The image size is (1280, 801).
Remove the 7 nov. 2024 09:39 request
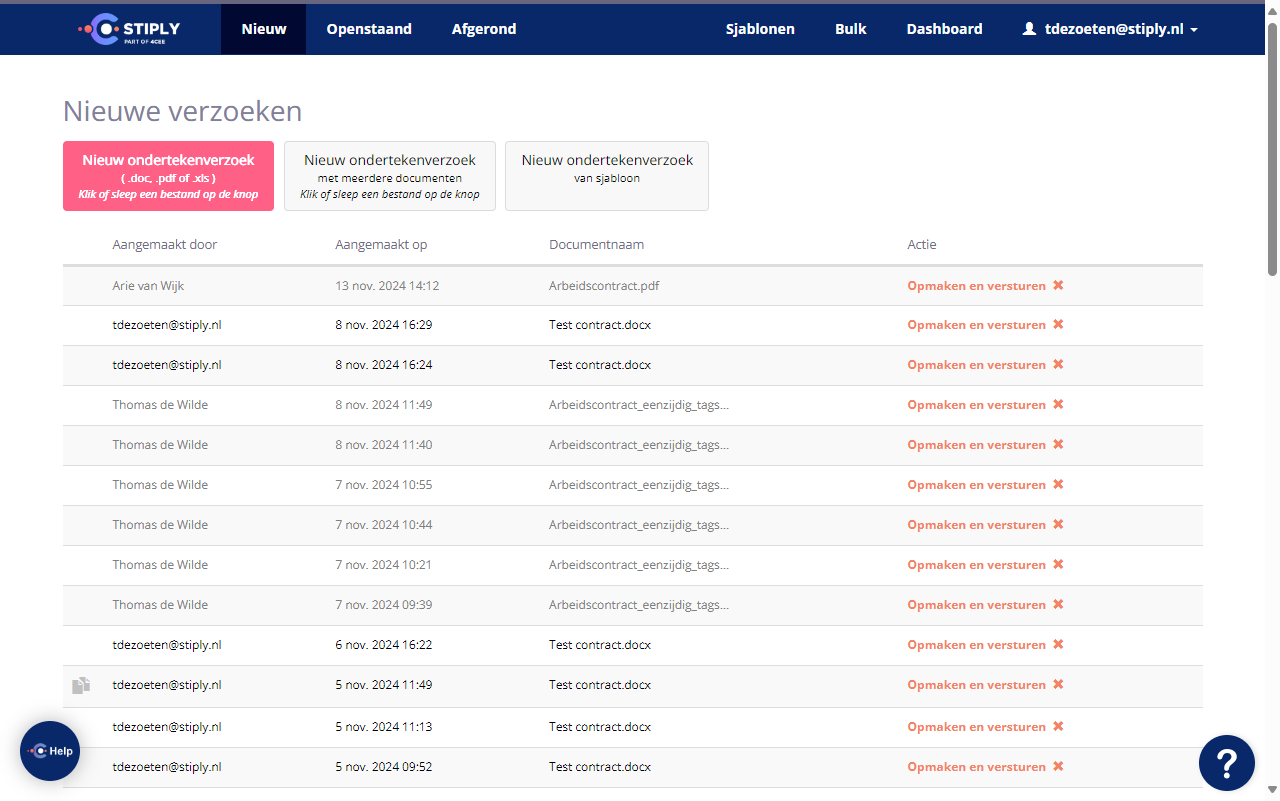coord(1058,605)
